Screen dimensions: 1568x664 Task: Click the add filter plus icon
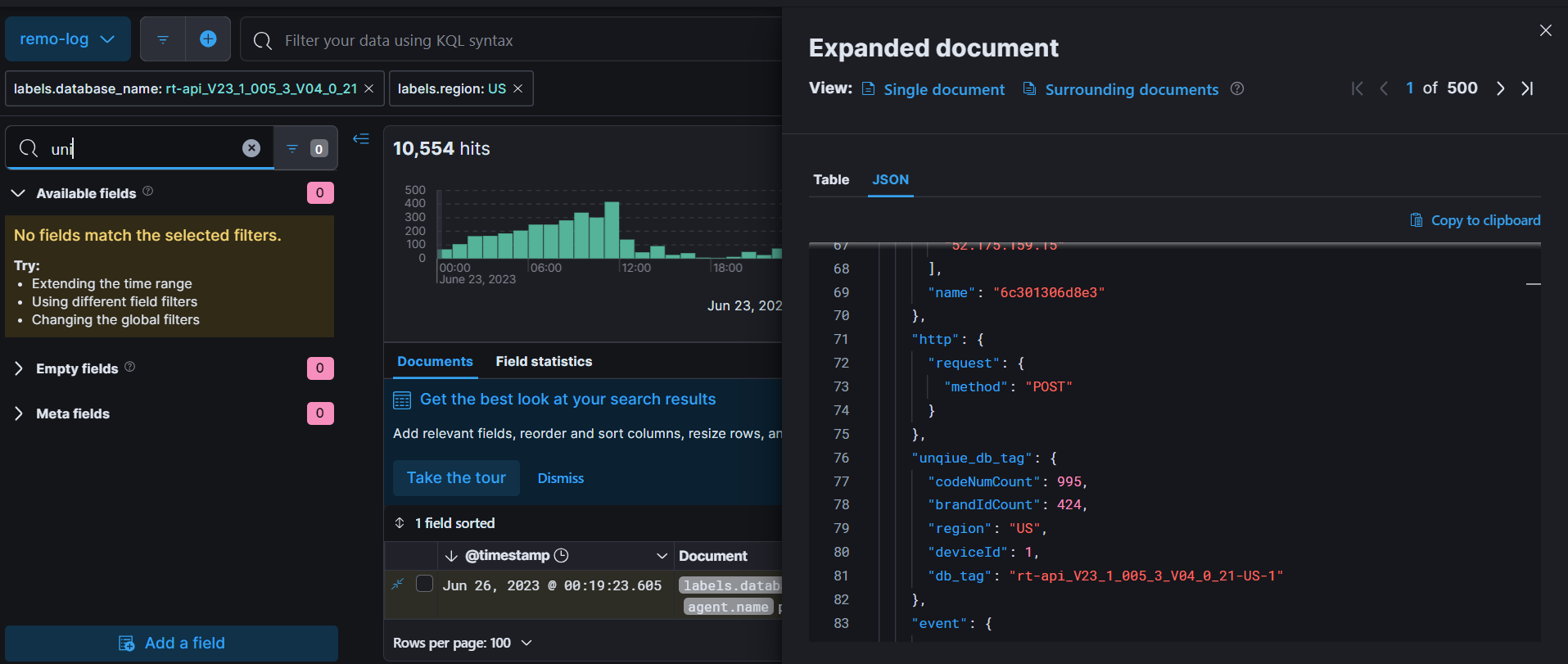point(208,39)
